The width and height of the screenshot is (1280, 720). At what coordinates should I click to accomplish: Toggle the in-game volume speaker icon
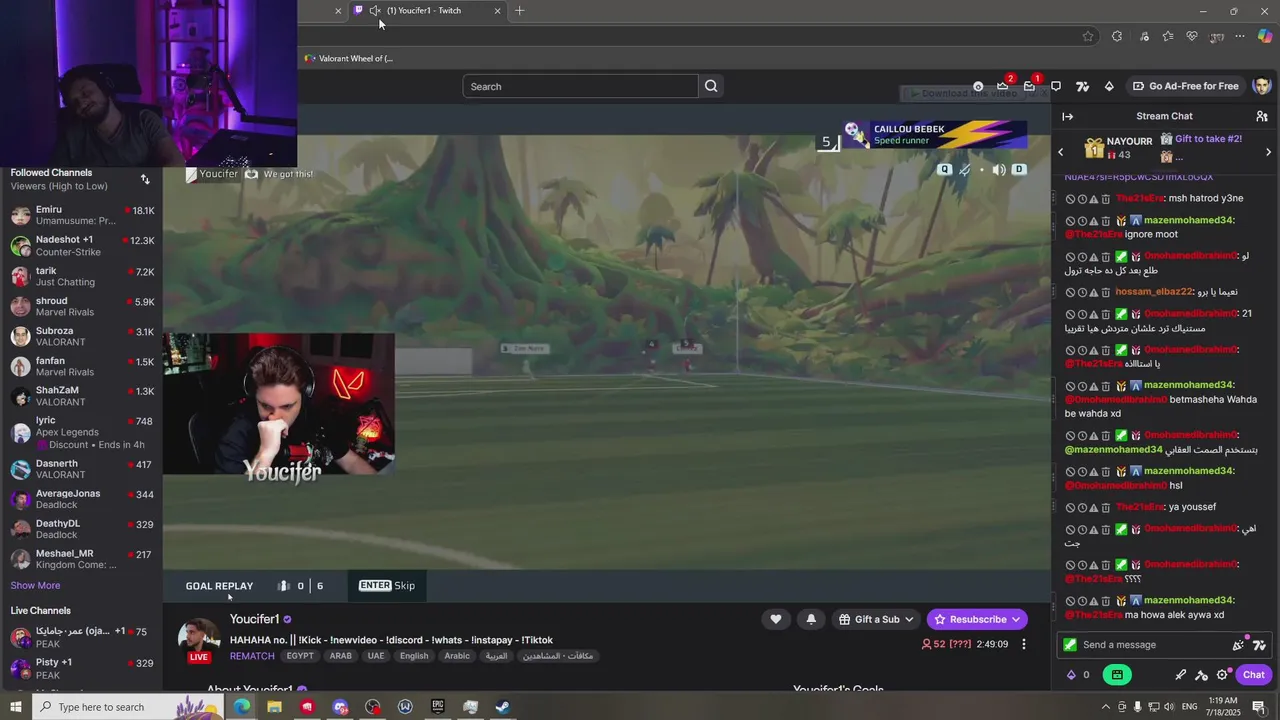[999, 170]
